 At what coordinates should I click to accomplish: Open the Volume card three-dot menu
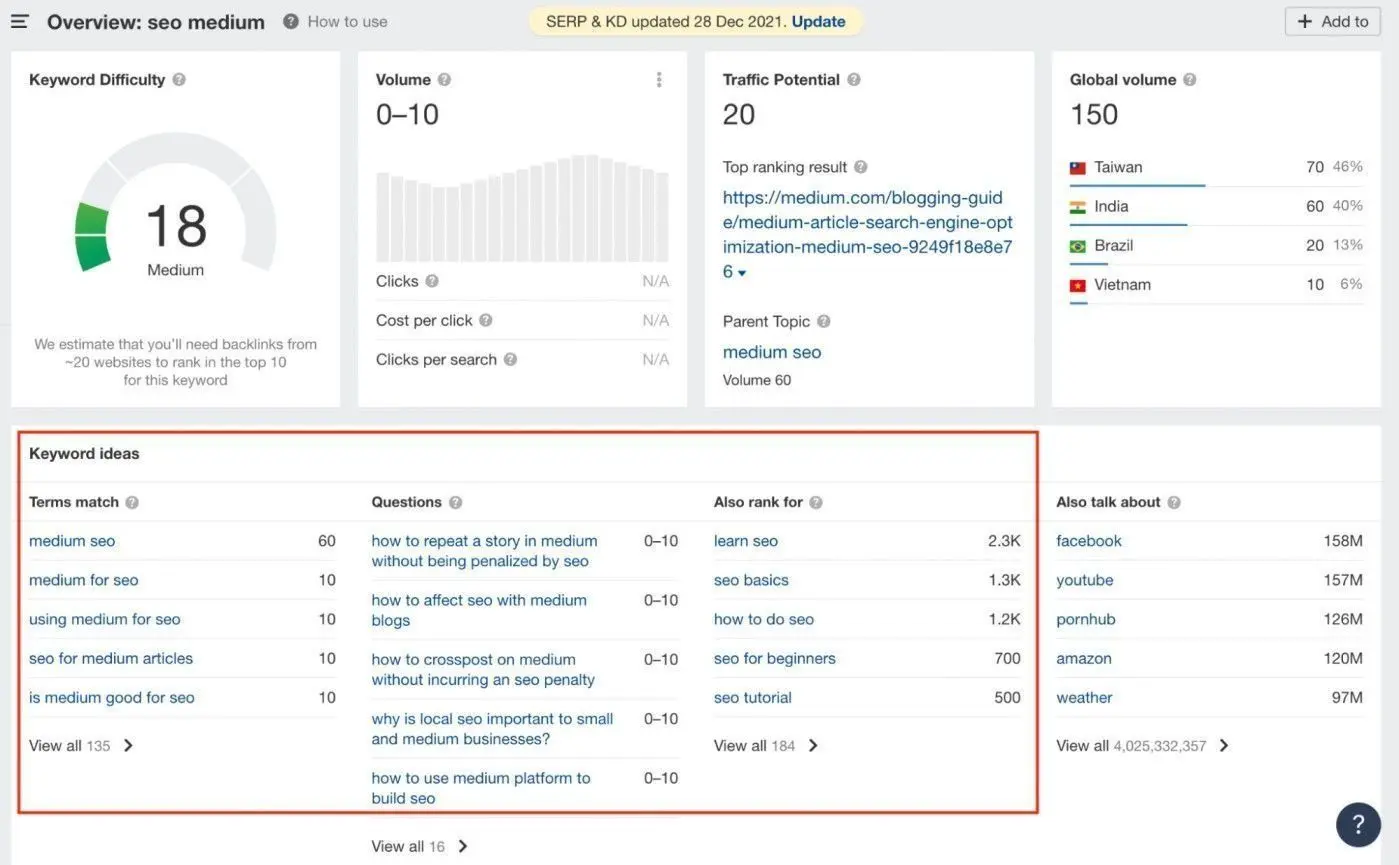click(658, 80)
